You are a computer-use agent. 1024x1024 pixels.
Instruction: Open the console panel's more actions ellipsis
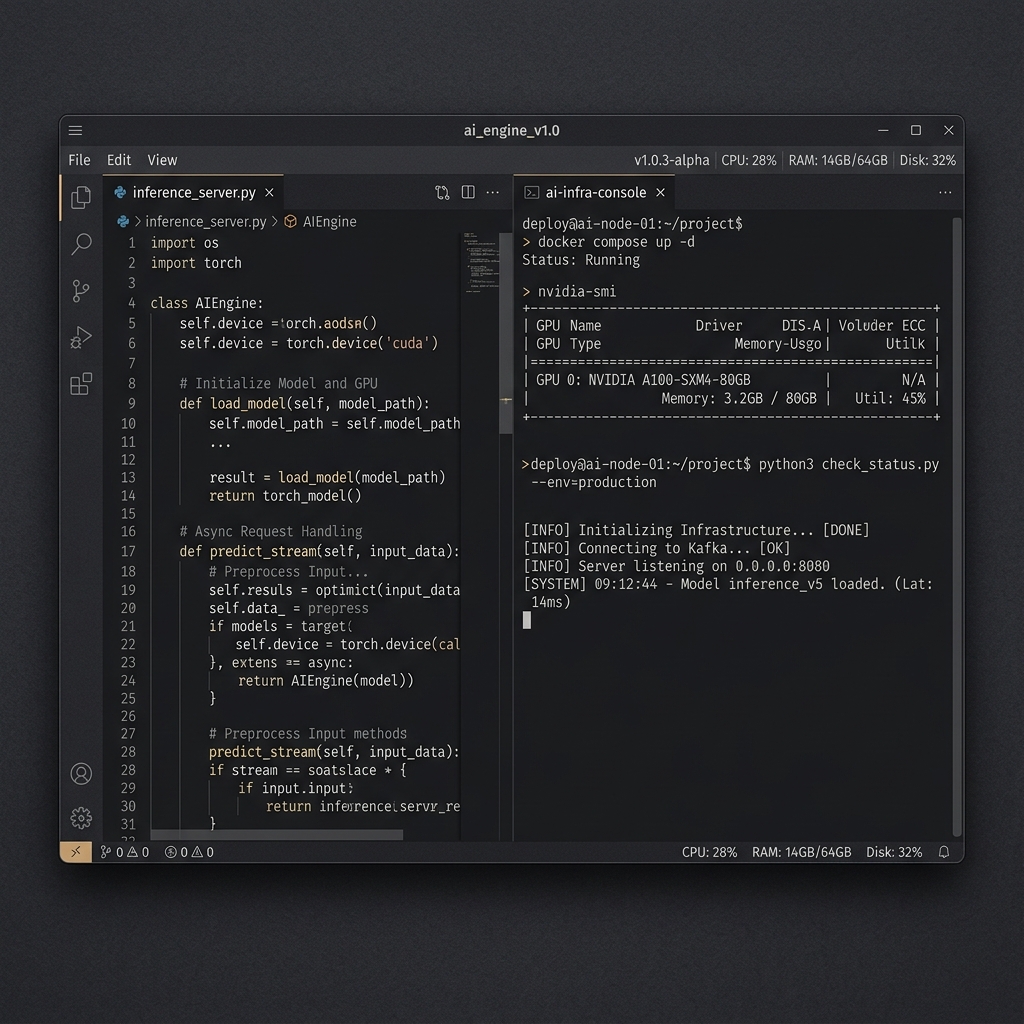944,193
